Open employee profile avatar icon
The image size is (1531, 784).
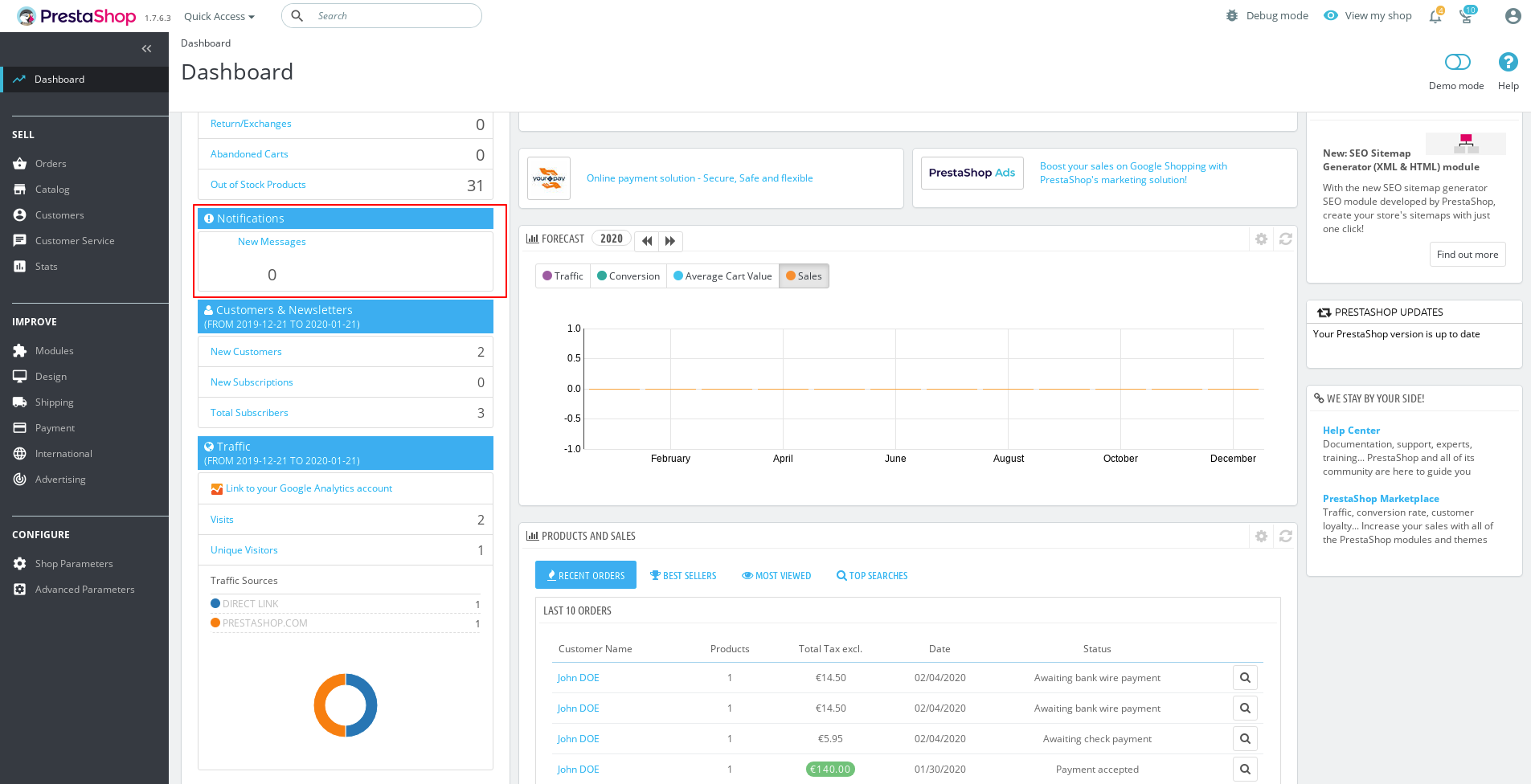point(1513,16)
